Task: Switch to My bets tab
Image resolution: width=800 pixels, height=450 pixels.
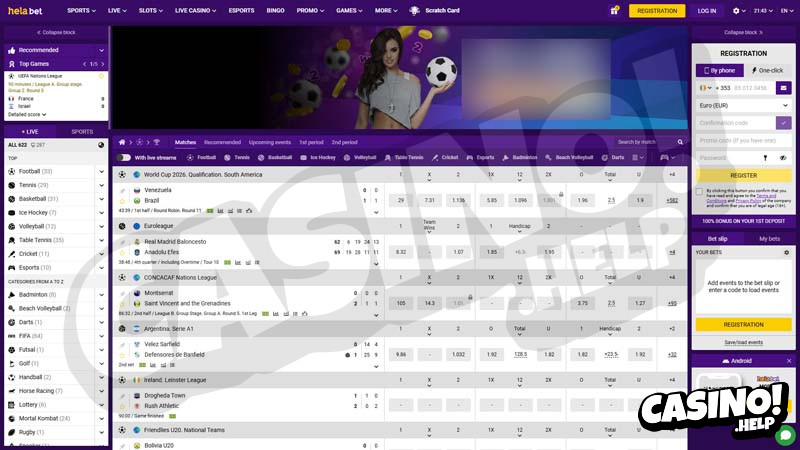Action: pos(769,239)
